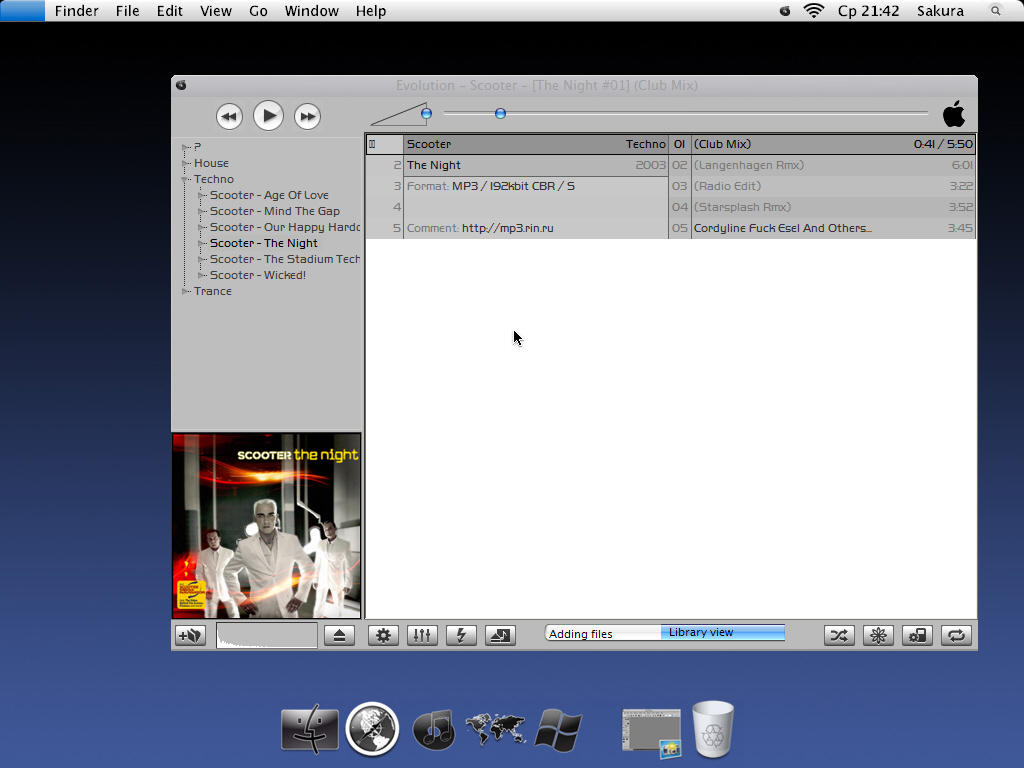Adjust the volume slider handle
This screenshot has width=1024, height=768.
pos(426,113)
